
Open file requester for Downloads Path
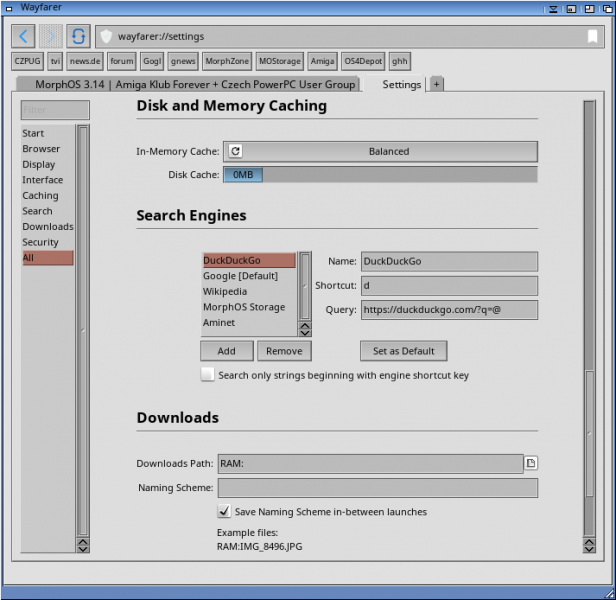531,463
